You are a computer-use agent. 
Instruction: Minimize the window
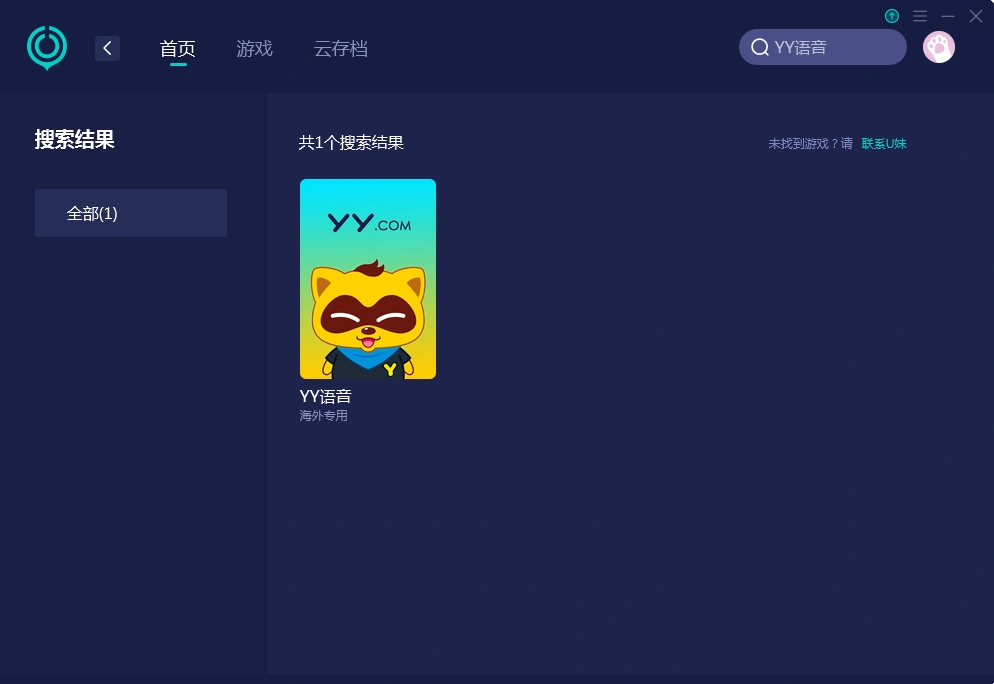click(x=948, y=16)
